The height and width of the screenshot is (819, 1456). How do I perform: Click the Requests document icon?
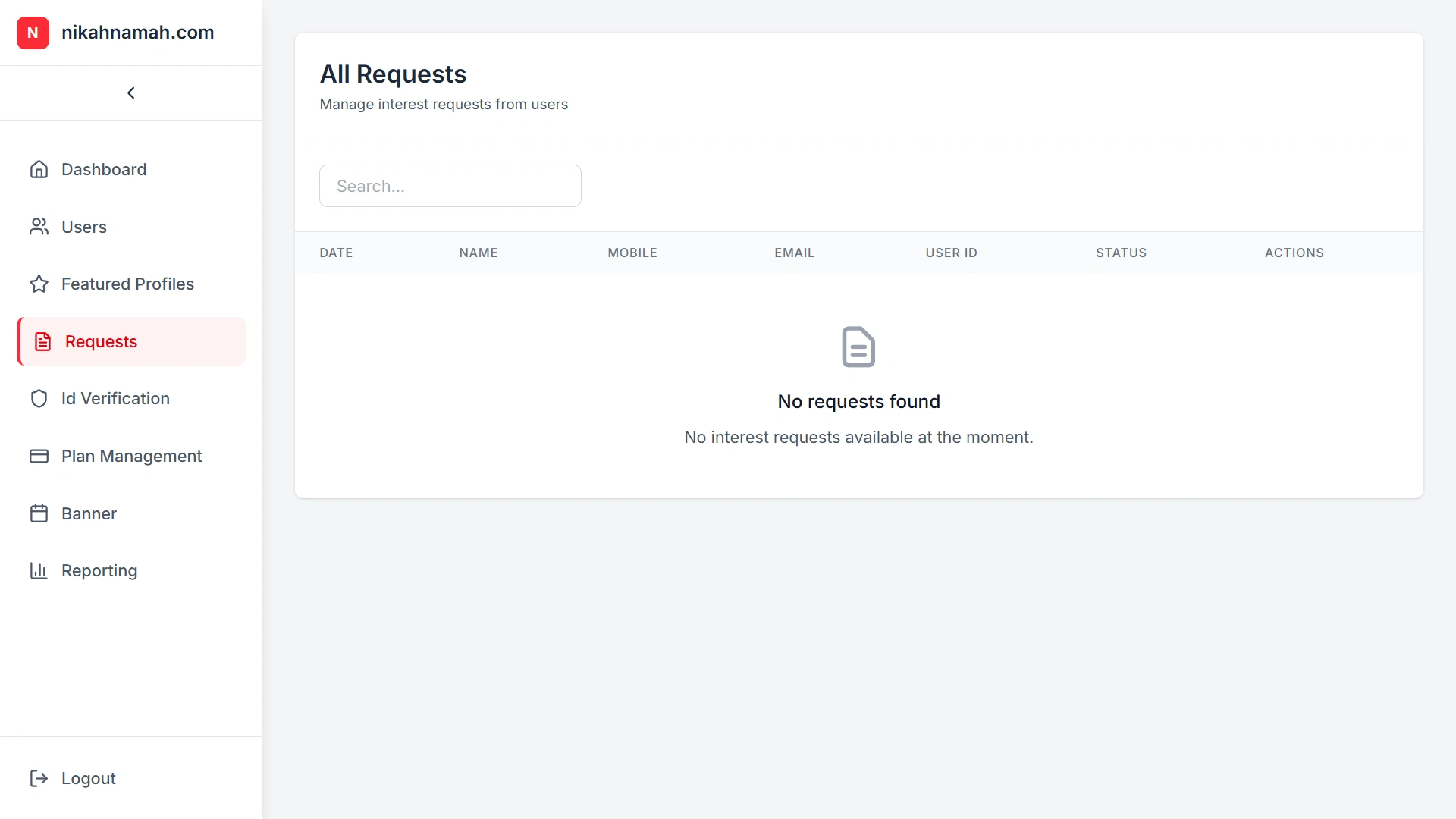tap(42, 341)
